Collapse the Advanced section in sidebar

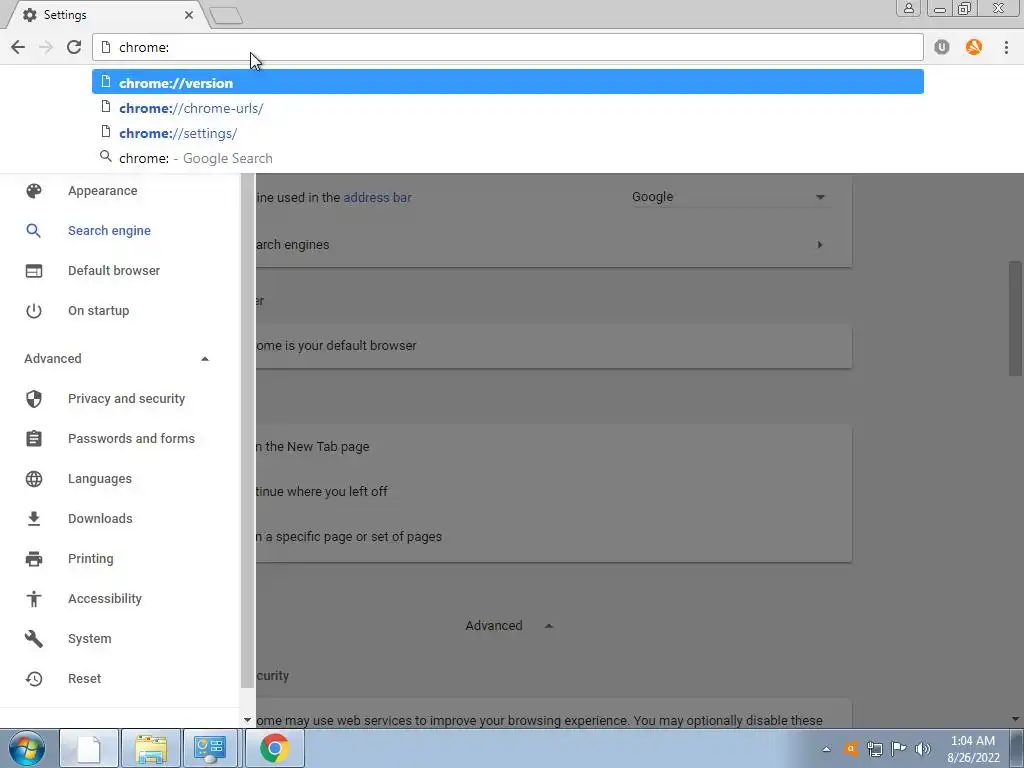point(204,359)
